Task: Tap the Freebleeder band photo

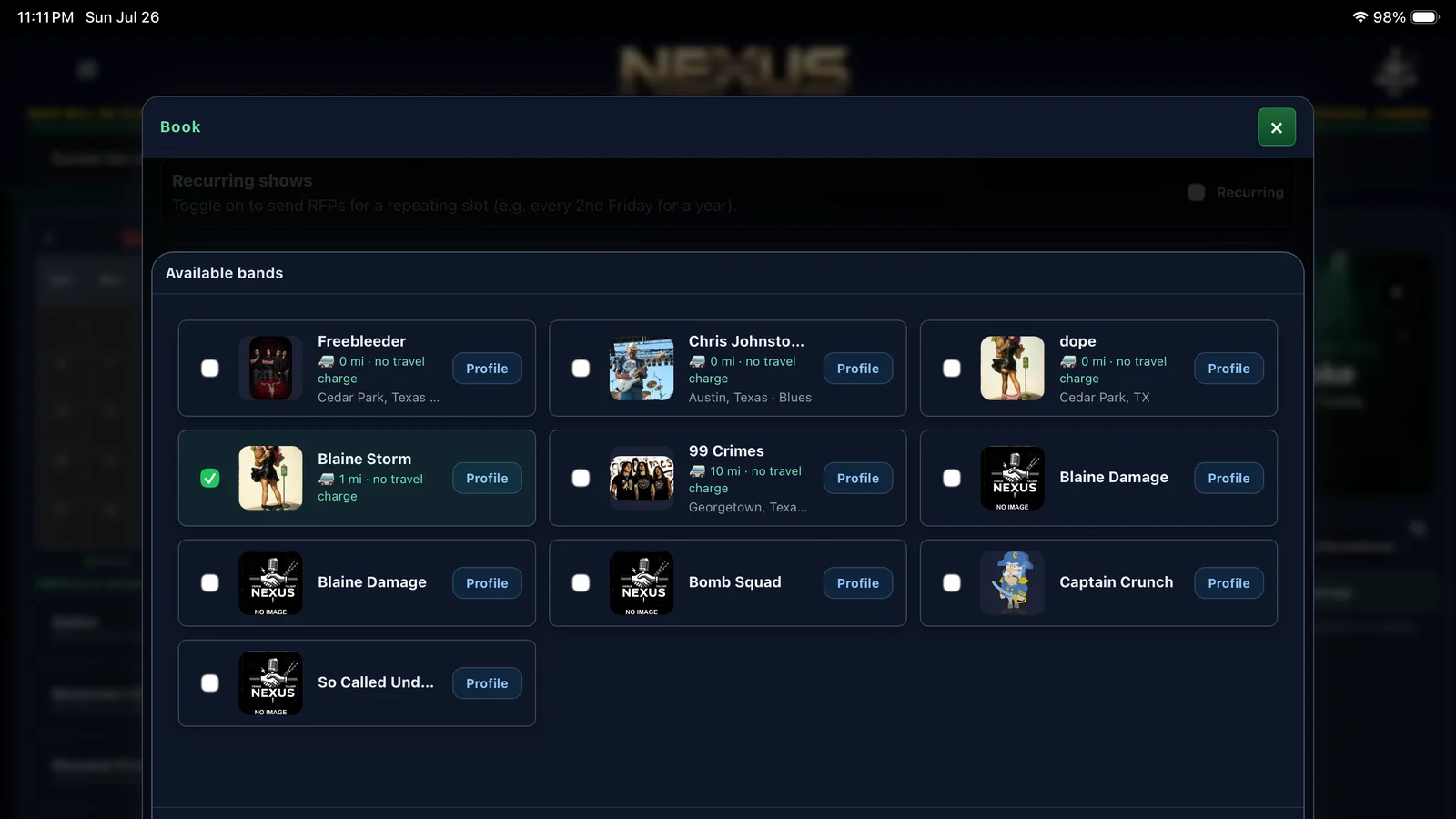Action: pyautogui.click(x=270, y=369)
